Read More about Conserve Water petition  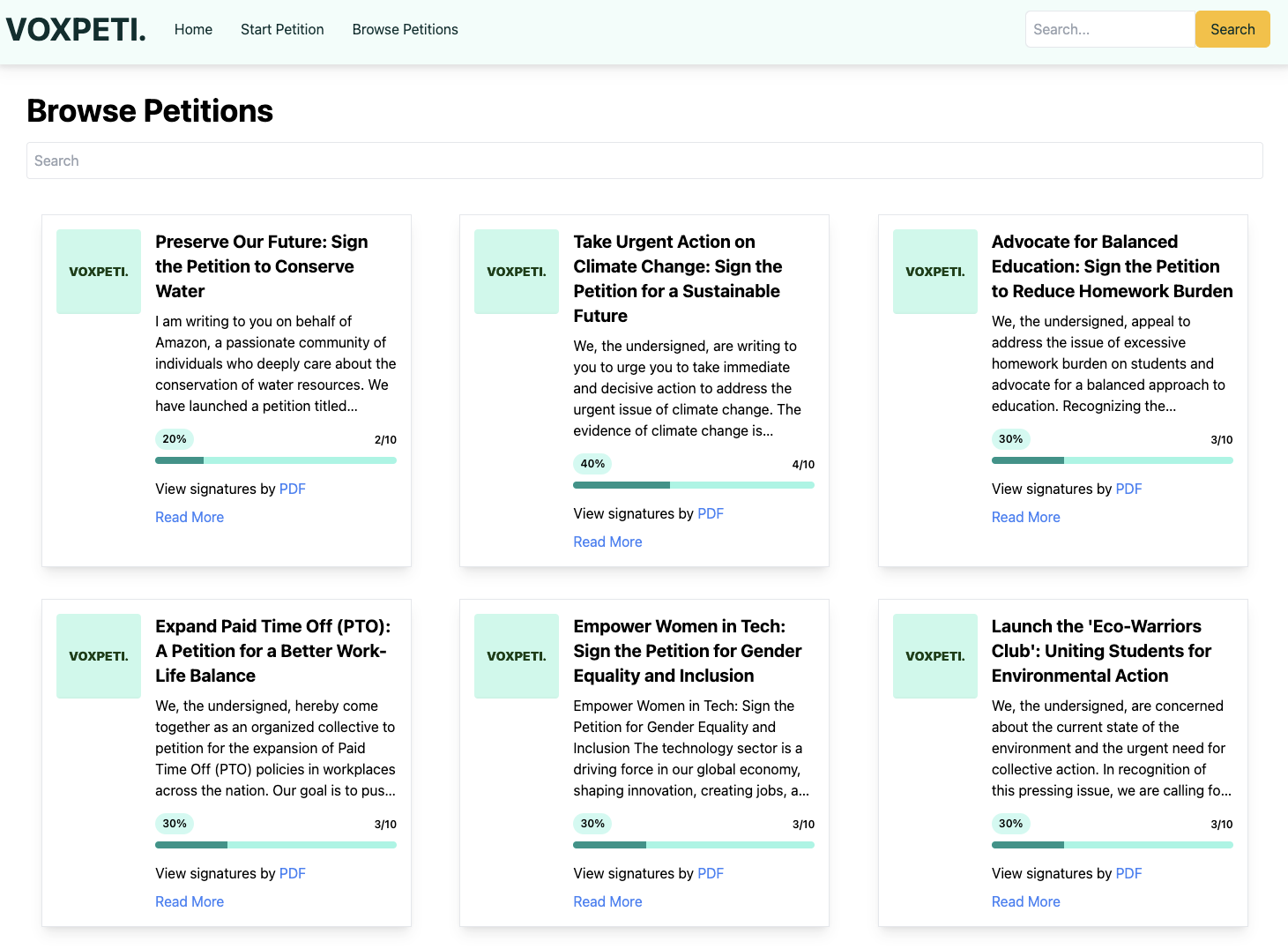[x=190, y=518]
